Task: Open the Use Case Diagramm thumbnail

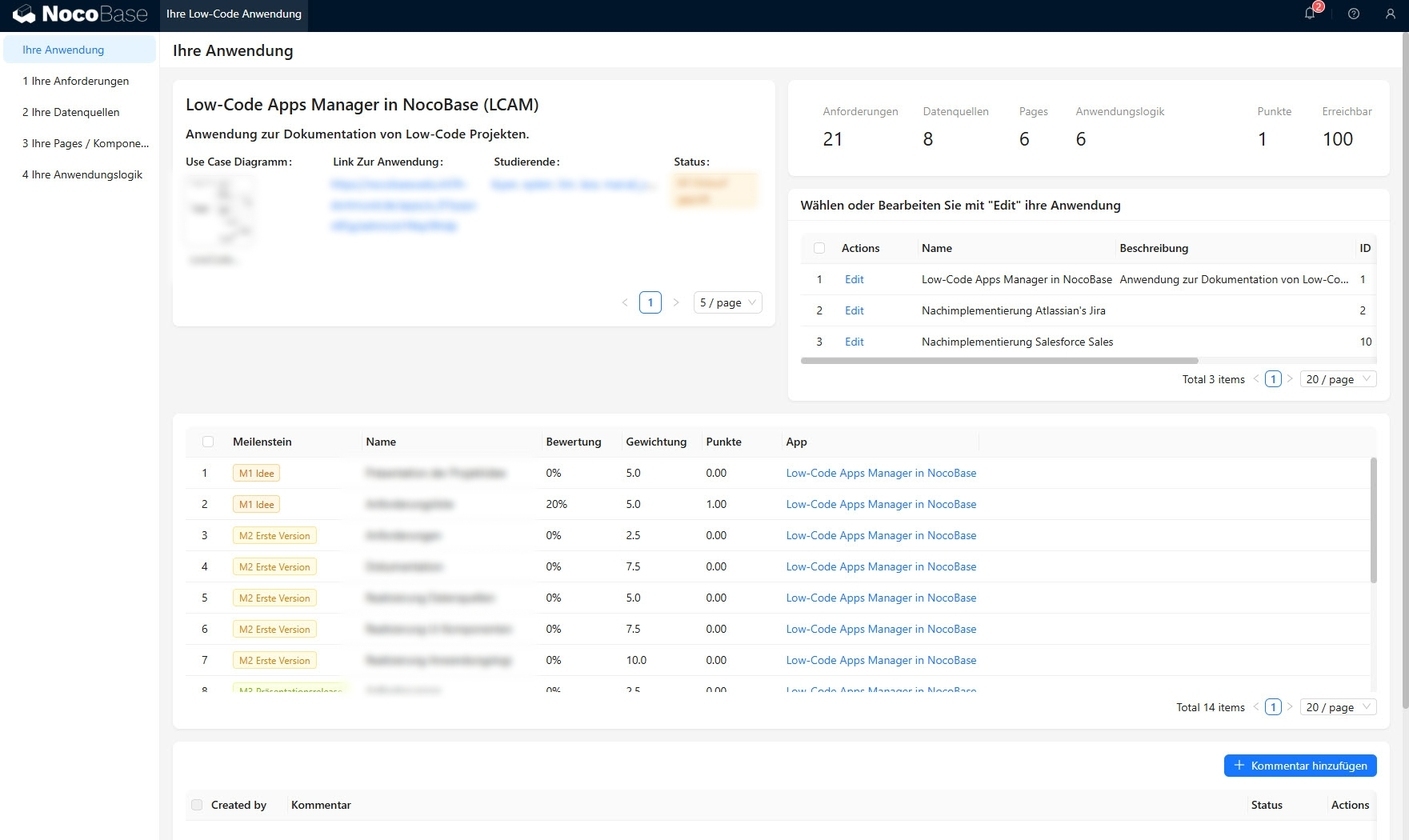Action: coord(218,212)
